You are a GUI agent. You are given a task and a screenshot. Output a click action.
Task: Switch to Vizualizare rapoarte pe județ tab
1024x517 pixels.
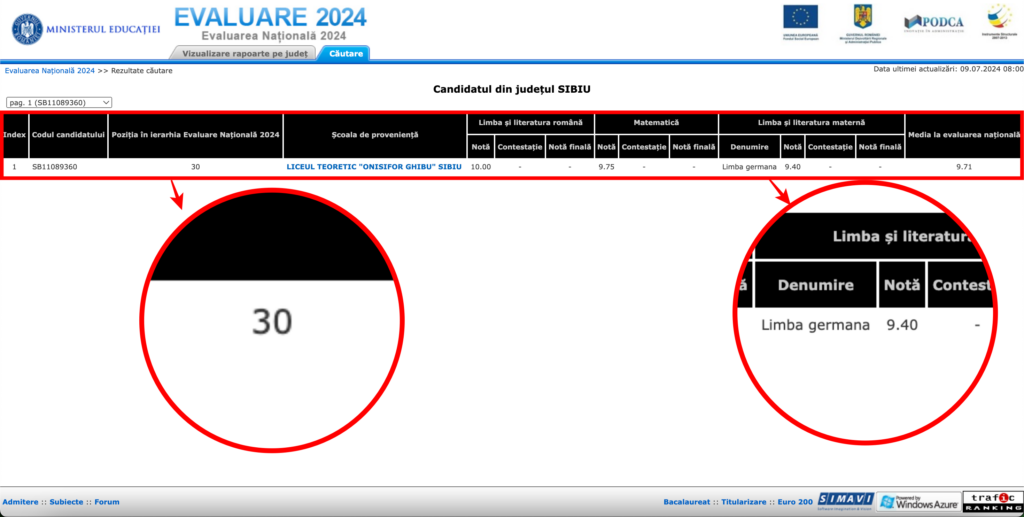pos(245,52)
